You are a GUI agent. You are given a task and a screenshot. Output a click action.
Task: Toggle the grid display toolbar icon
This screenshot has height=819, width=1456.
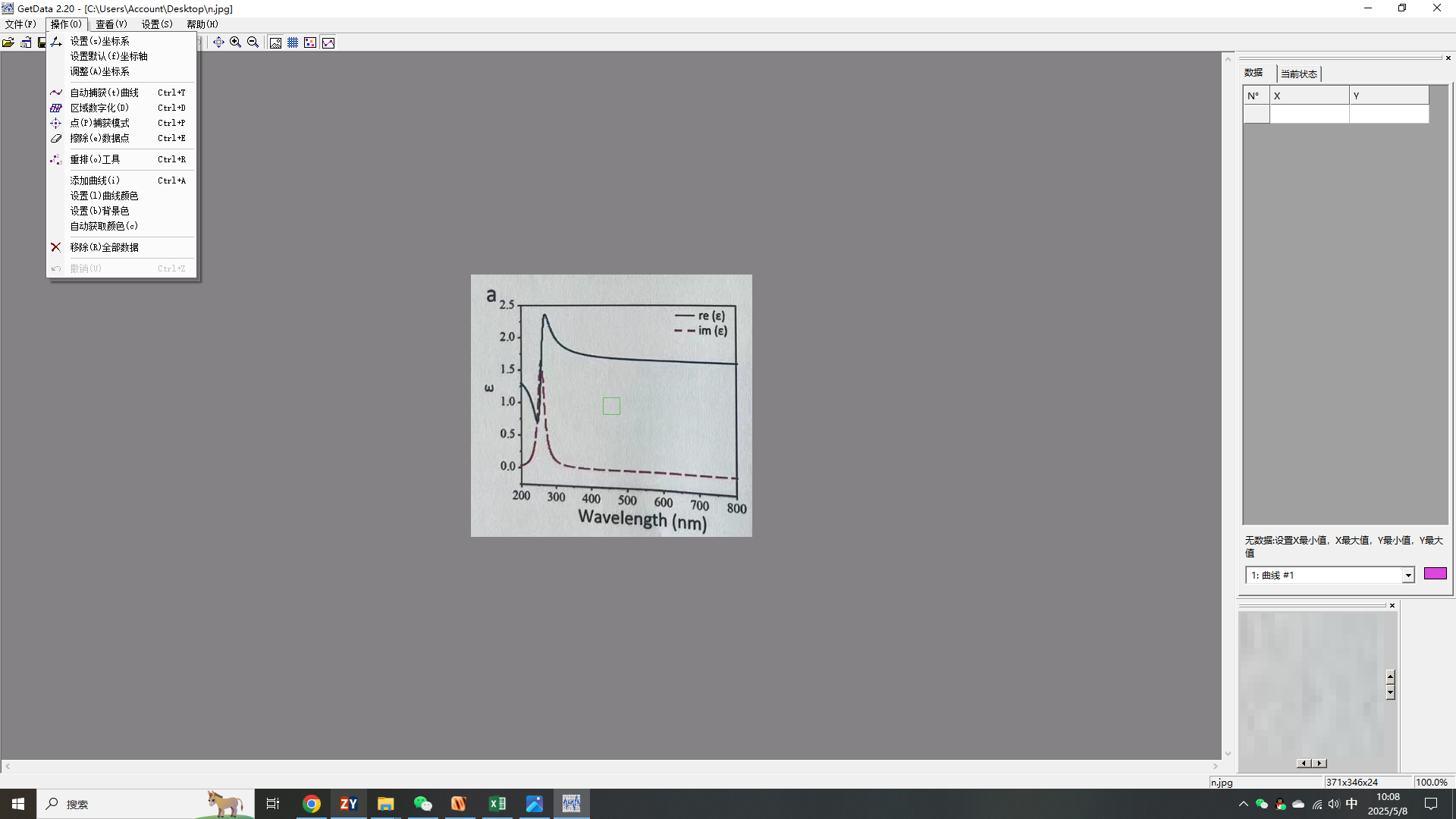coord(293,42)
